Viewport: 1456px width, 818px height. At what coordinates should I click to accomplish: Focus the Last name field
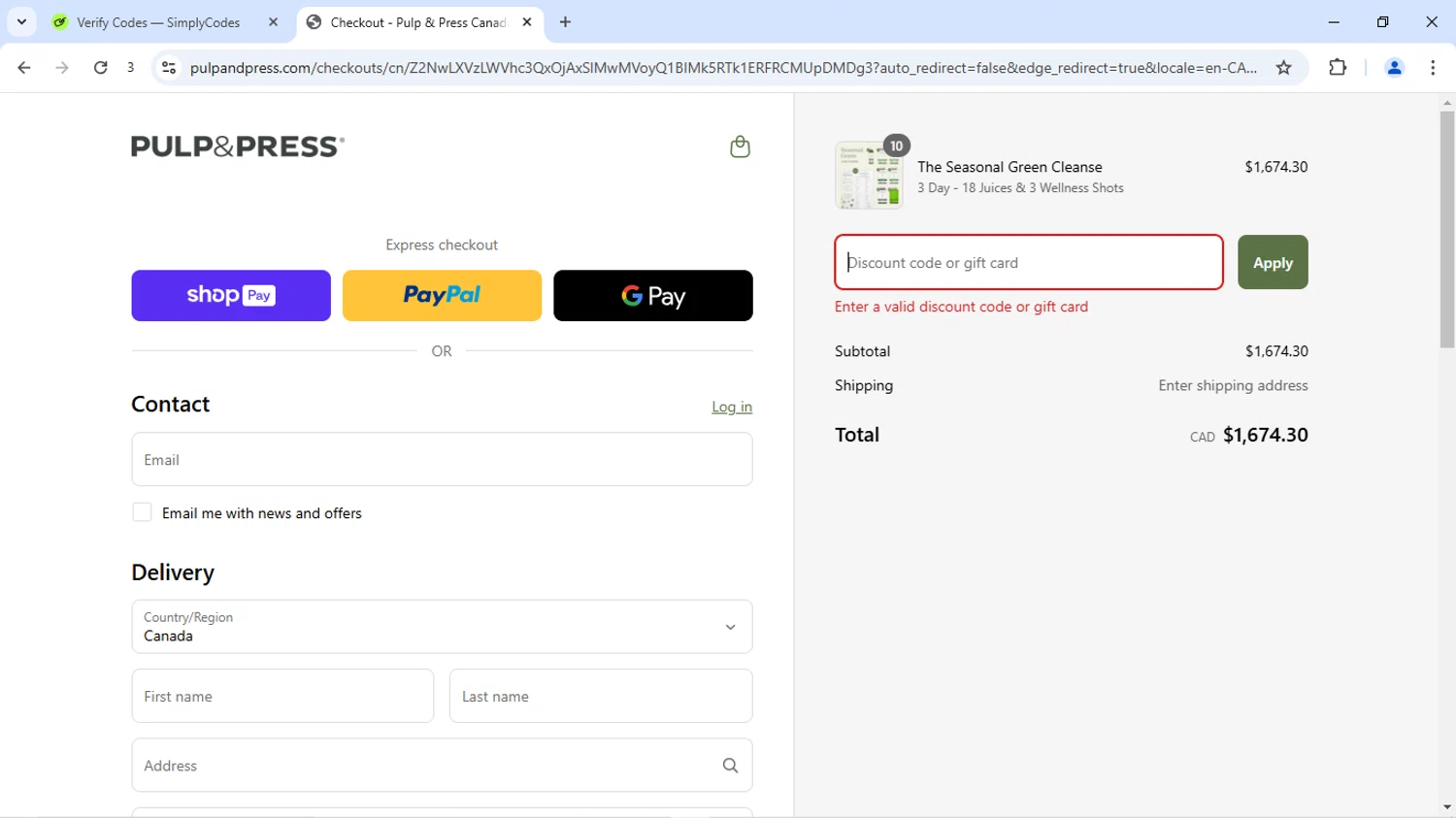click(601, 696)
